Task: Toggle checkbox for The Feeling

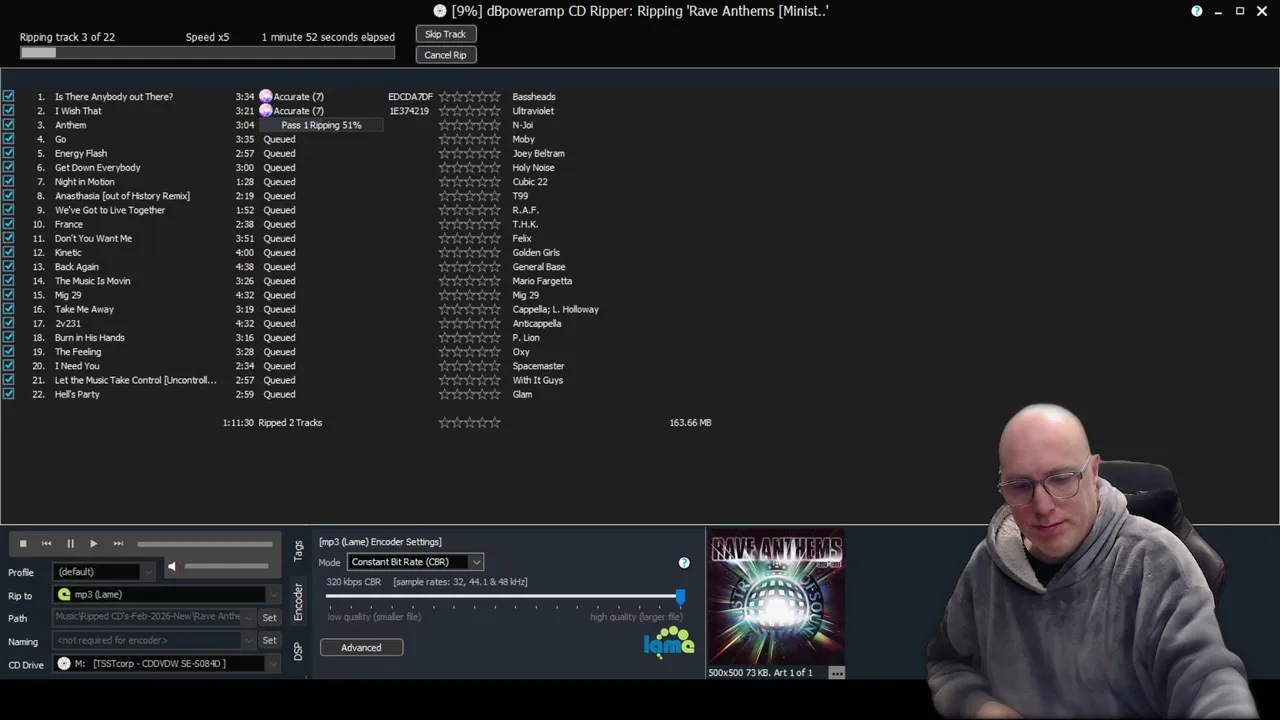Action: coord(9,352)
